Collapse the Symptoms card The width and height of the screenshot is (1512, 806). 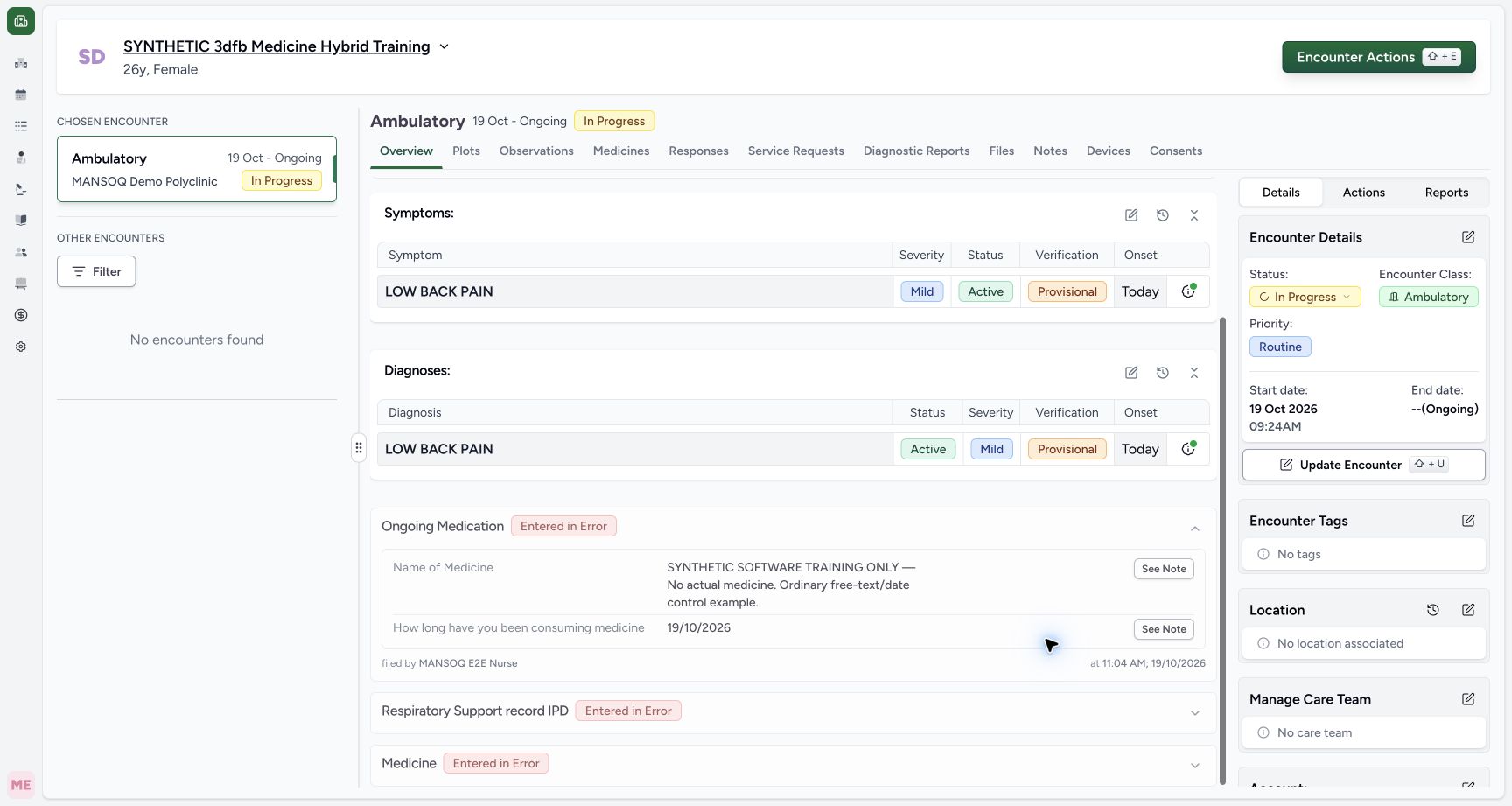pyautogui.click(x=1194, y=215)
